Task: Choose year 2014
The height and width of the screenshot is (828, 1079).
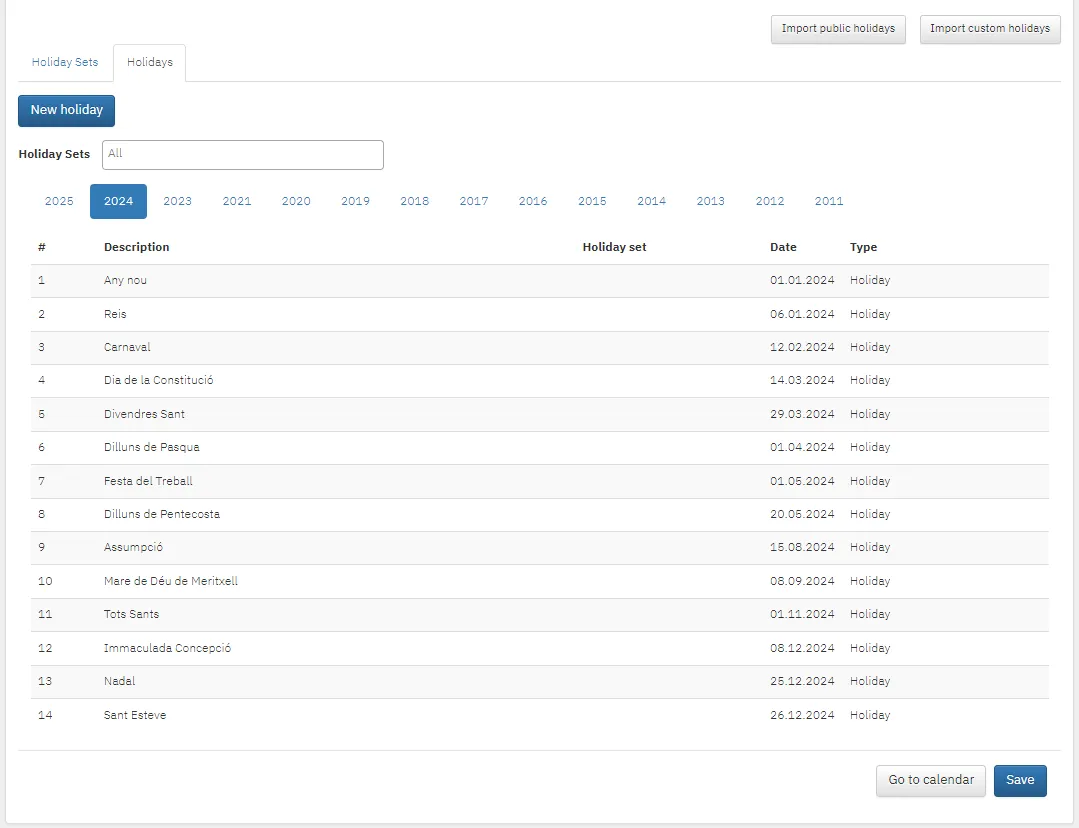Action: click(651, 201)
